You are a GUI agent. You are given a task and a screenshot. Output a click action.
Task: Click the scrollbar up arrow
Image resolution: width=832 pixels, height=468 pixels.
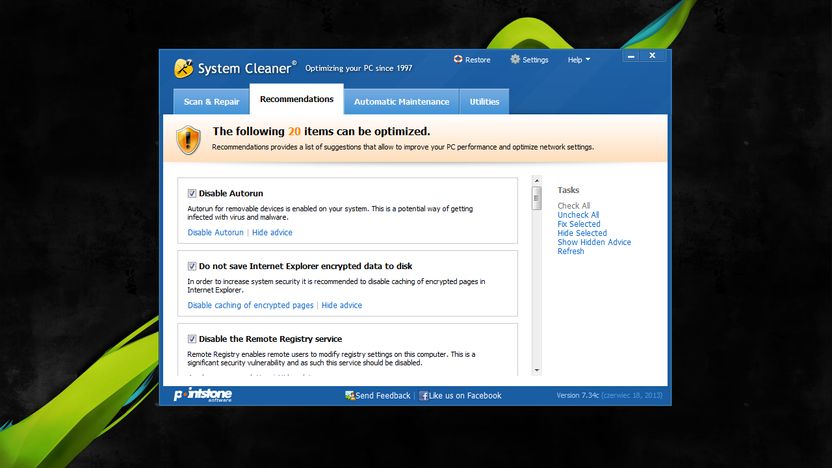coord(536,181)
